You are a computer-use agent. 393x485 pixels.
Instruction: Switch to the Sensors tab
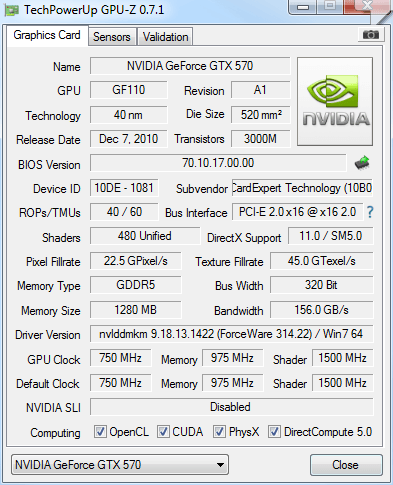tap(112, 37)
